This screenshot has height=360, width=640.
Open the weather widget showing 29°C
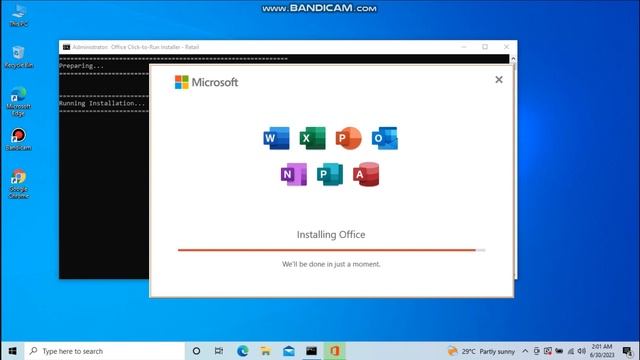(x=481, y=351)
